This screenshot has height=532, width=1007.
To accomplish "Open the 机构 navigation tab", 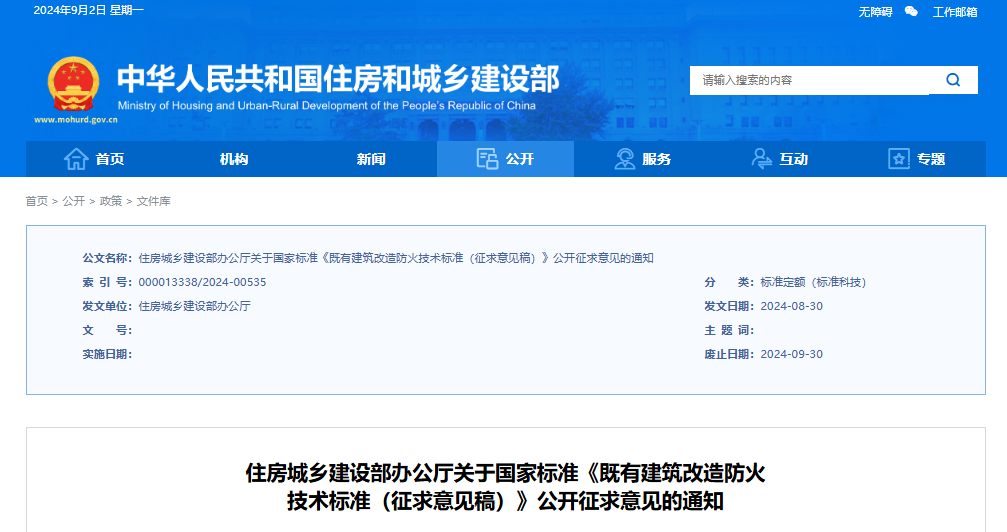I will 234,159.
